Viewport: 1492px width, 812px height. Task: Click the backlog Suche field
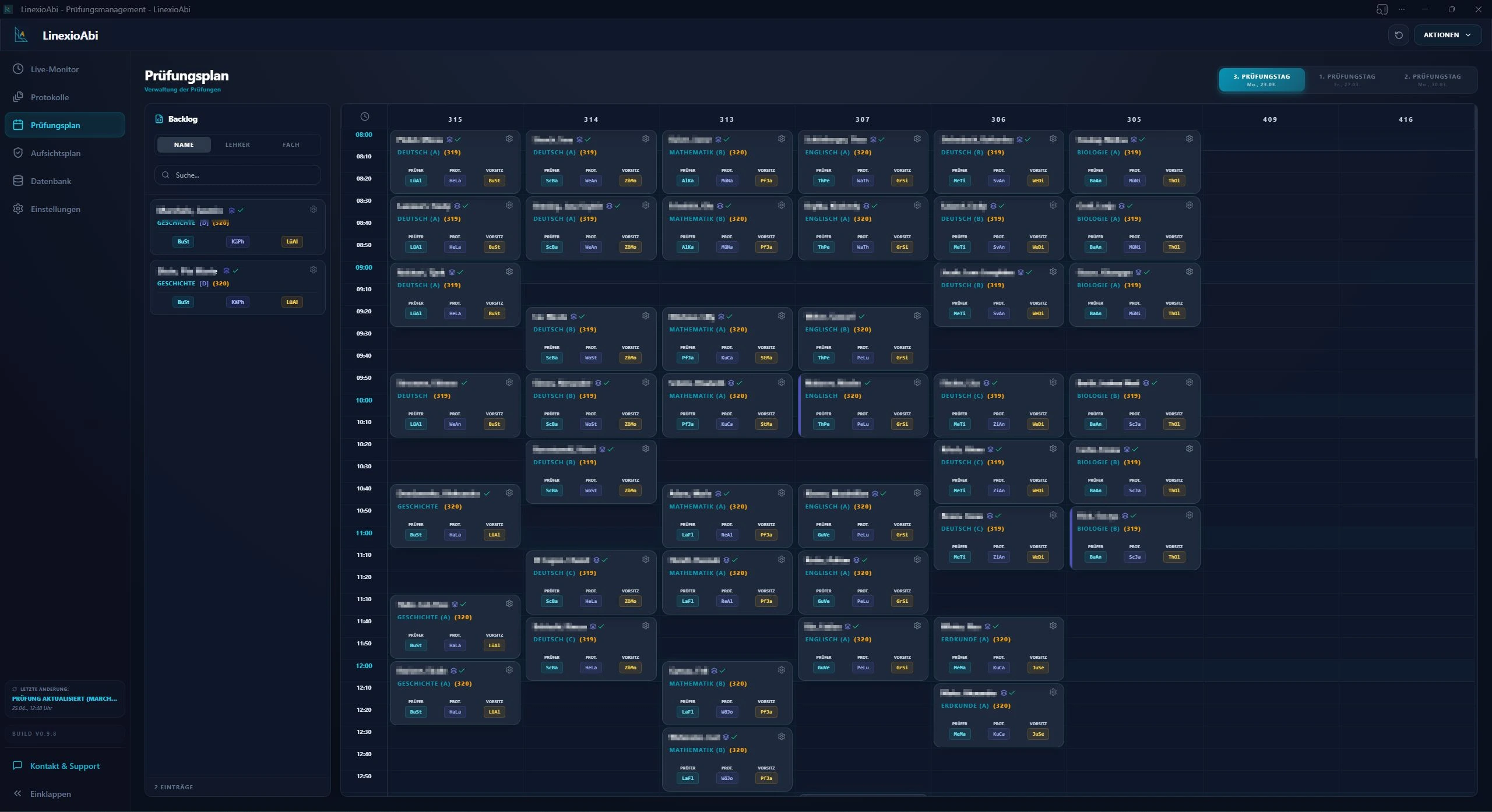coord(238,175)
